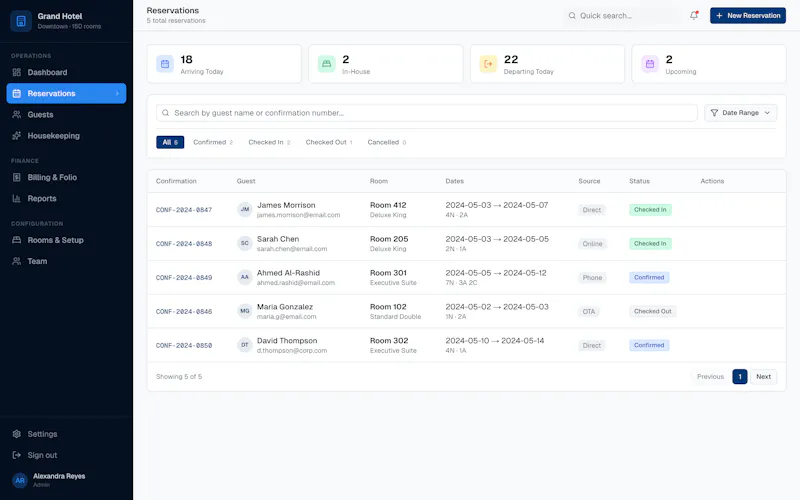Click the Housekeeping sparkle icon in sidebar
The height and width of the screenshot is (500, 800).
[17, 136]
